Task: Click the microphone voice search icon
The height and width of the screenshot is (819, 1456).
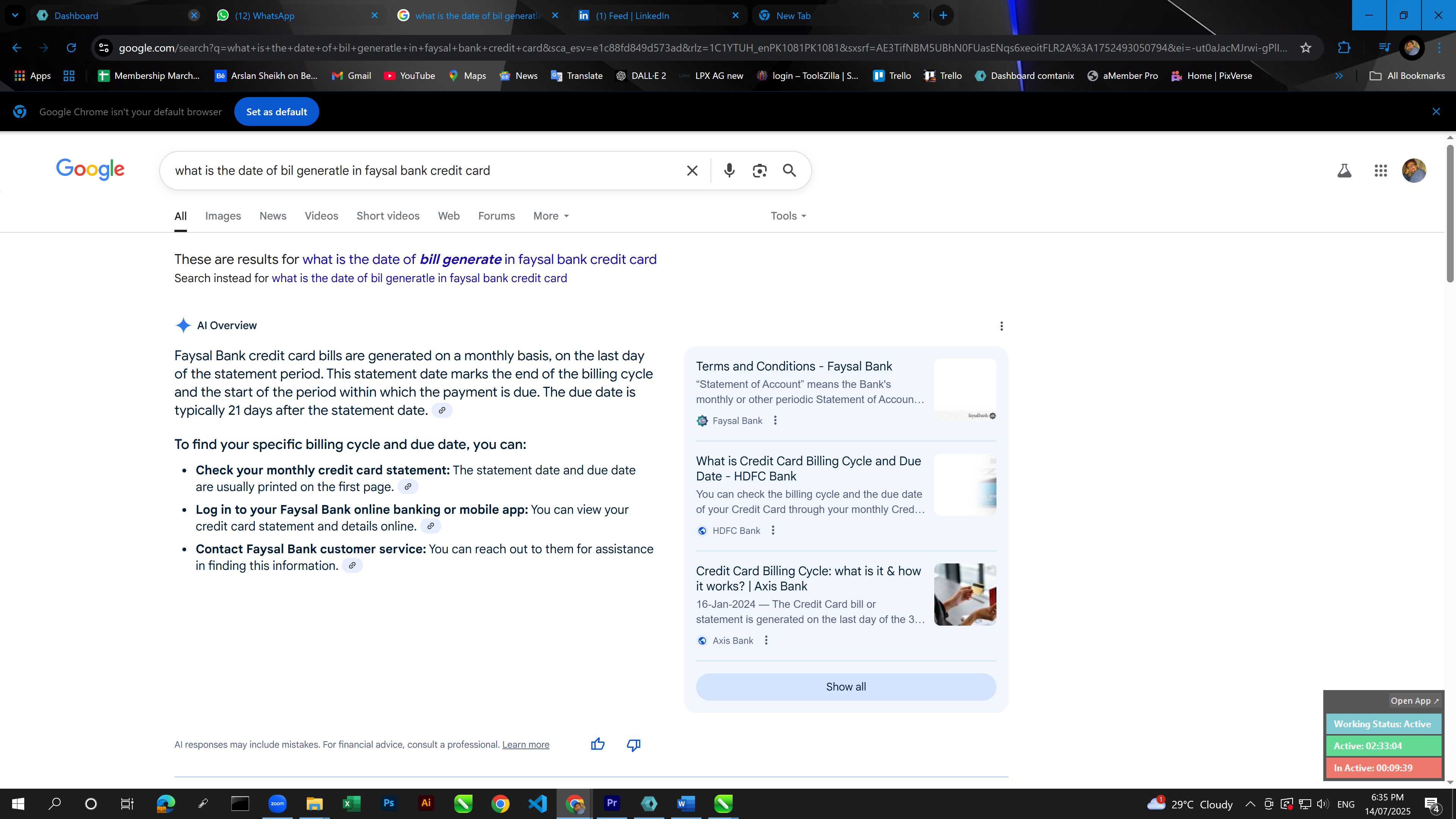Action: click(729, 170)
